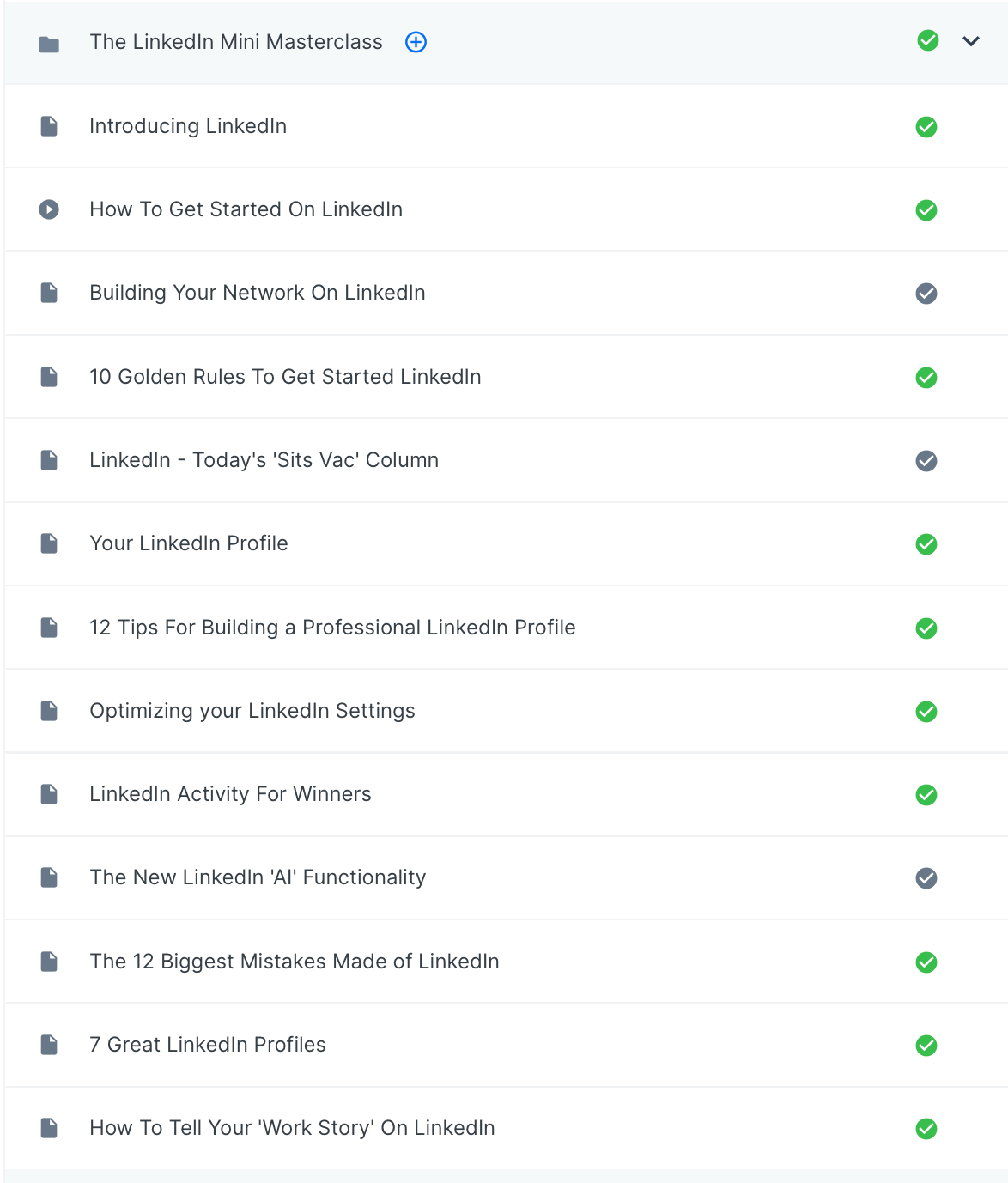Click the document icon for 7 Great LinkedIn Profiles

tap(49, 1045)
